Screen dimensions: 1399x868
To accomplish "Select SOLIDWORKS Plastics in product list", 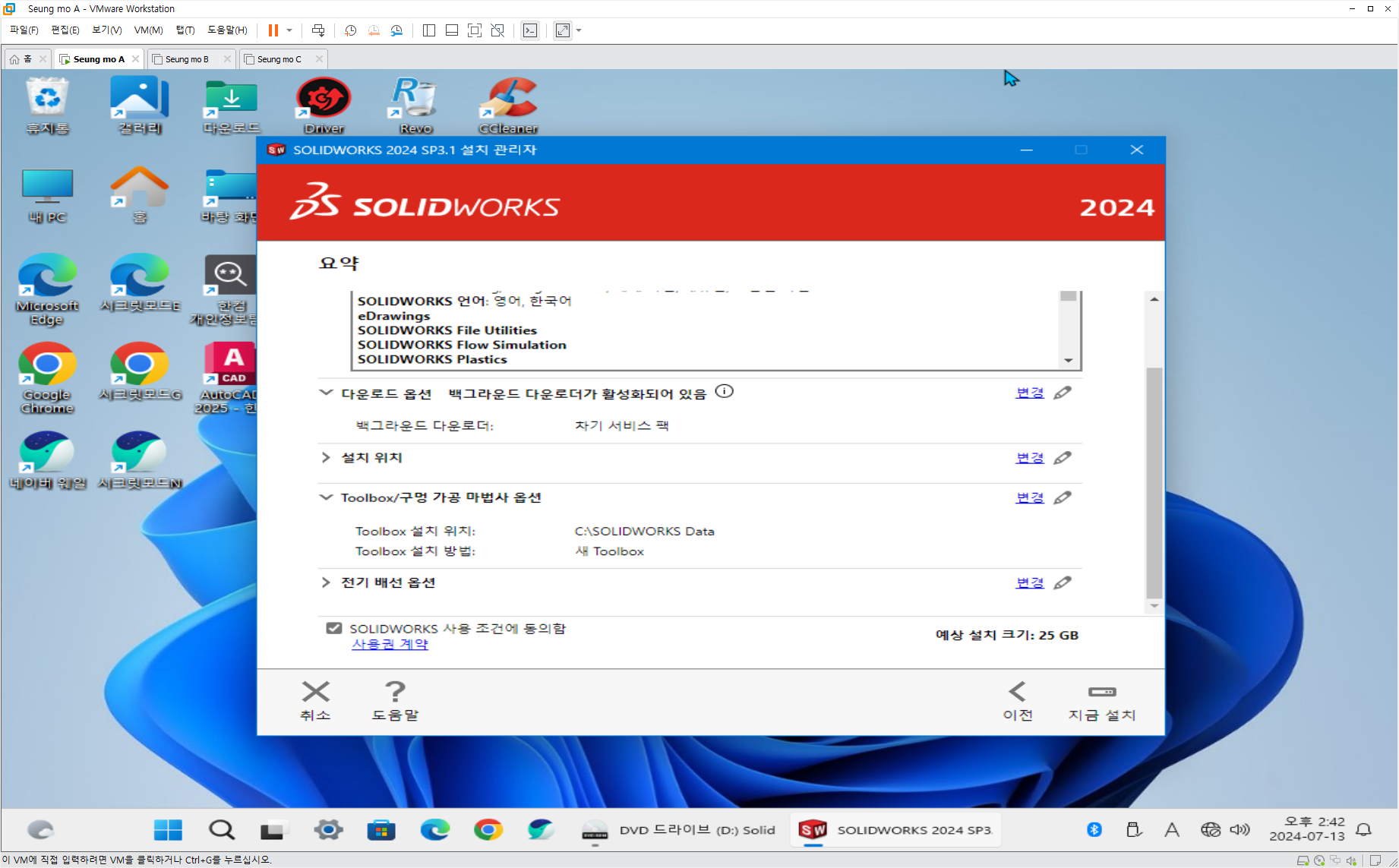I will [432, 359].
